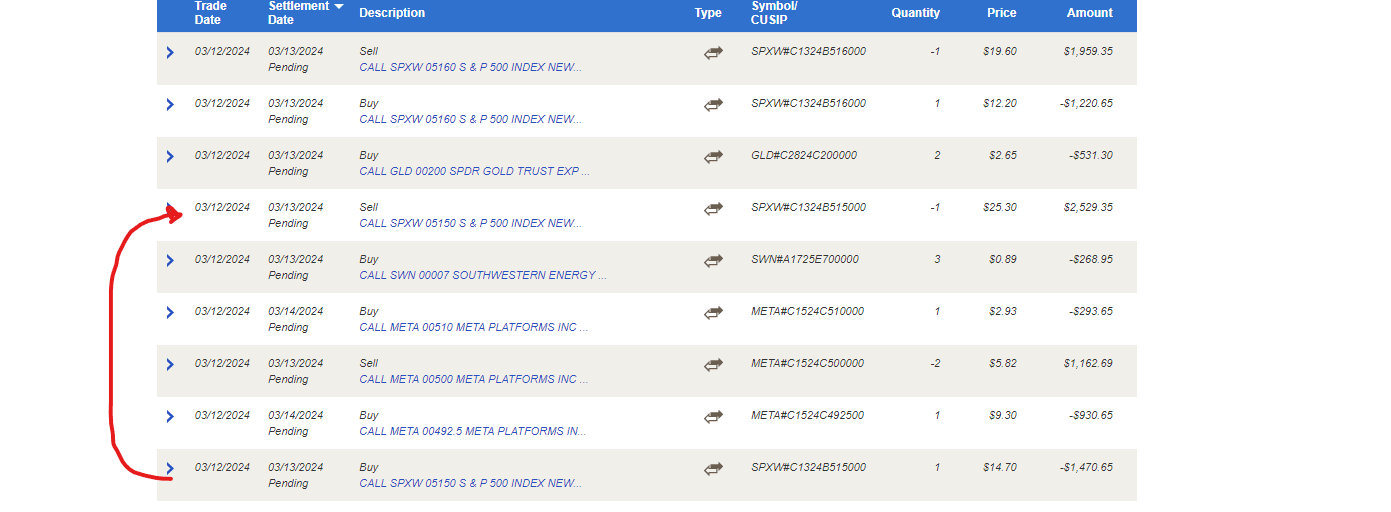Click the type icon in the META 00492.5 row

tap(713, 417)
